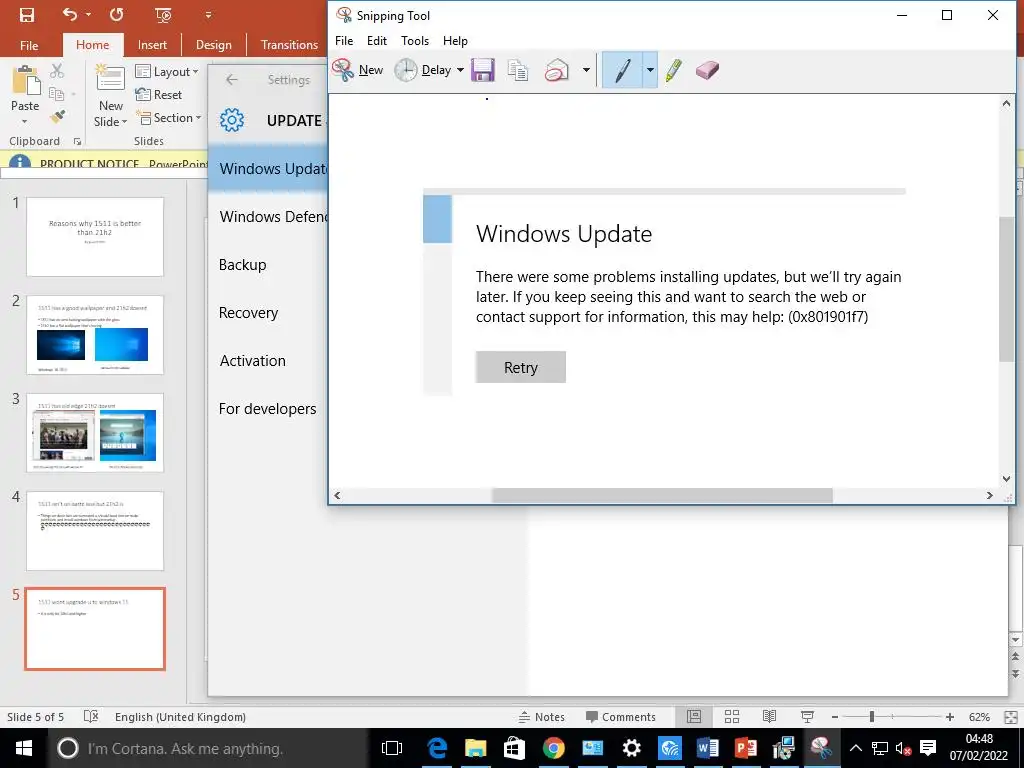The image size is (1024, 768).
Task: Click Fit slide to window icon
Action: tap(1011, 717)
